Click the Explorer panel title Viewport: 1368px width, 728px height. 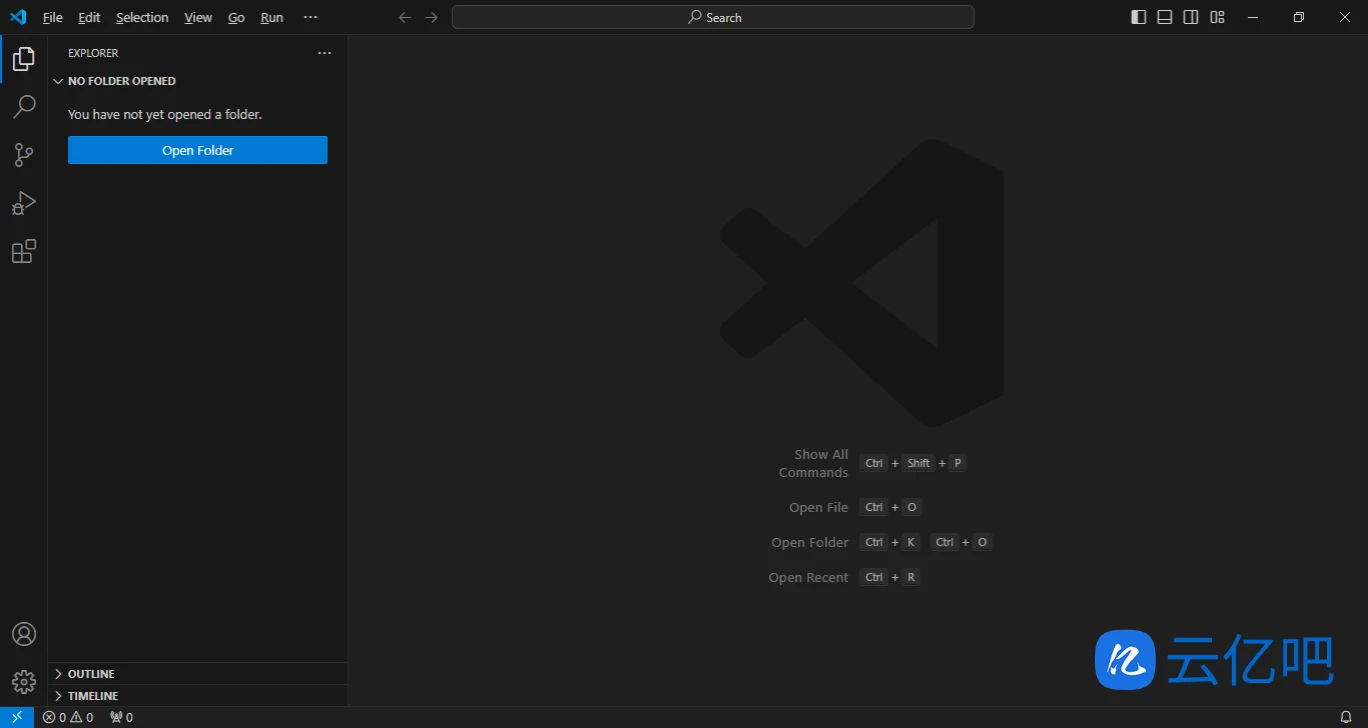[x=93, y=53]
